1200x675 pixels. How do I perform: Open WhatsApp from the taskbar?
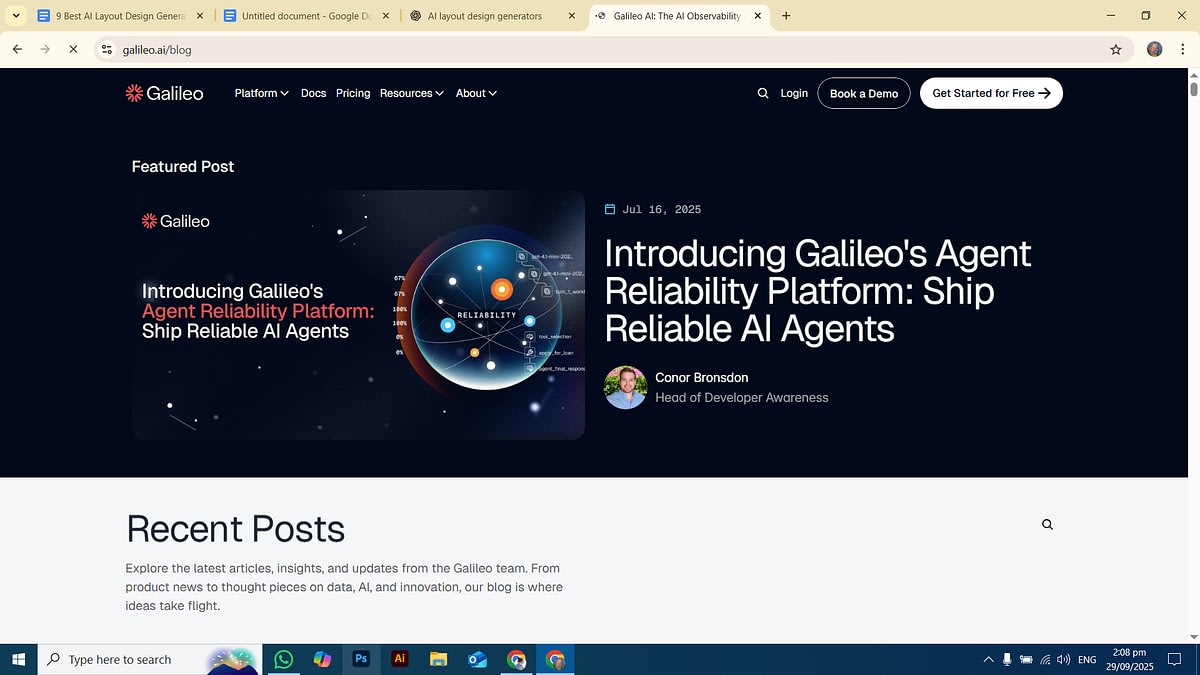(x=283, y=659)
